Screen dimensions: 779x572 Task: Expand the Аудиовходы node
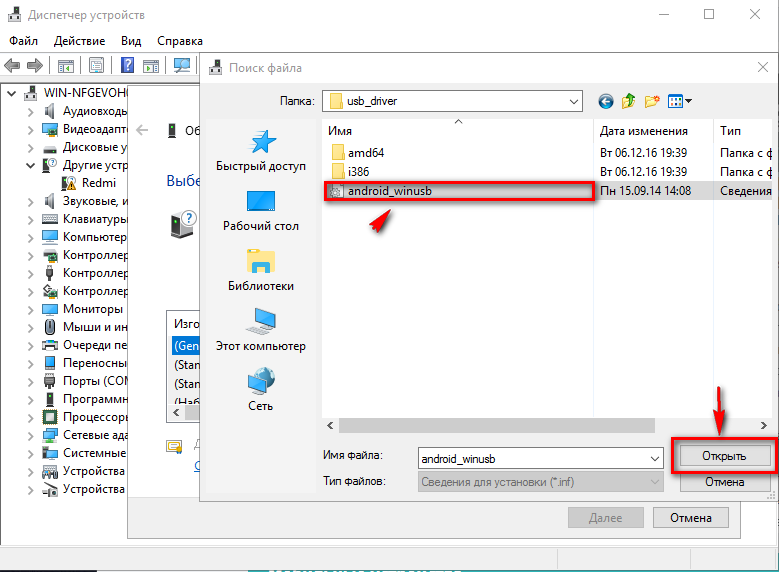click(x=30, y=112)
